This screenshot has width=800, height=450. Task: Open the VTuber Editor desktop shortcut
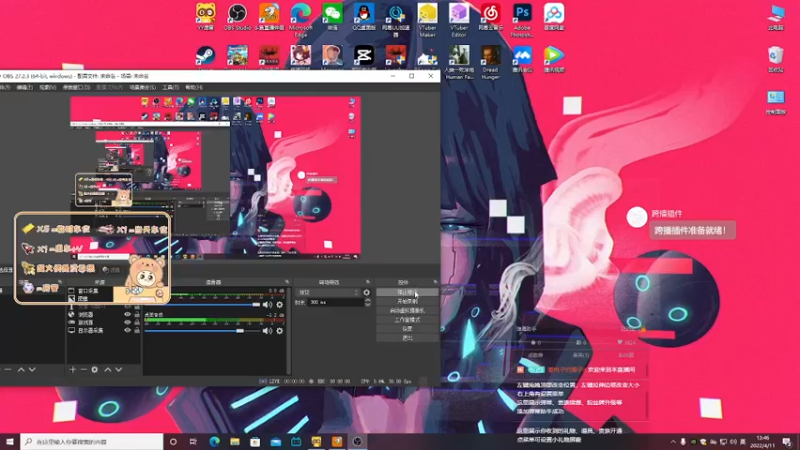pos(459,20)
